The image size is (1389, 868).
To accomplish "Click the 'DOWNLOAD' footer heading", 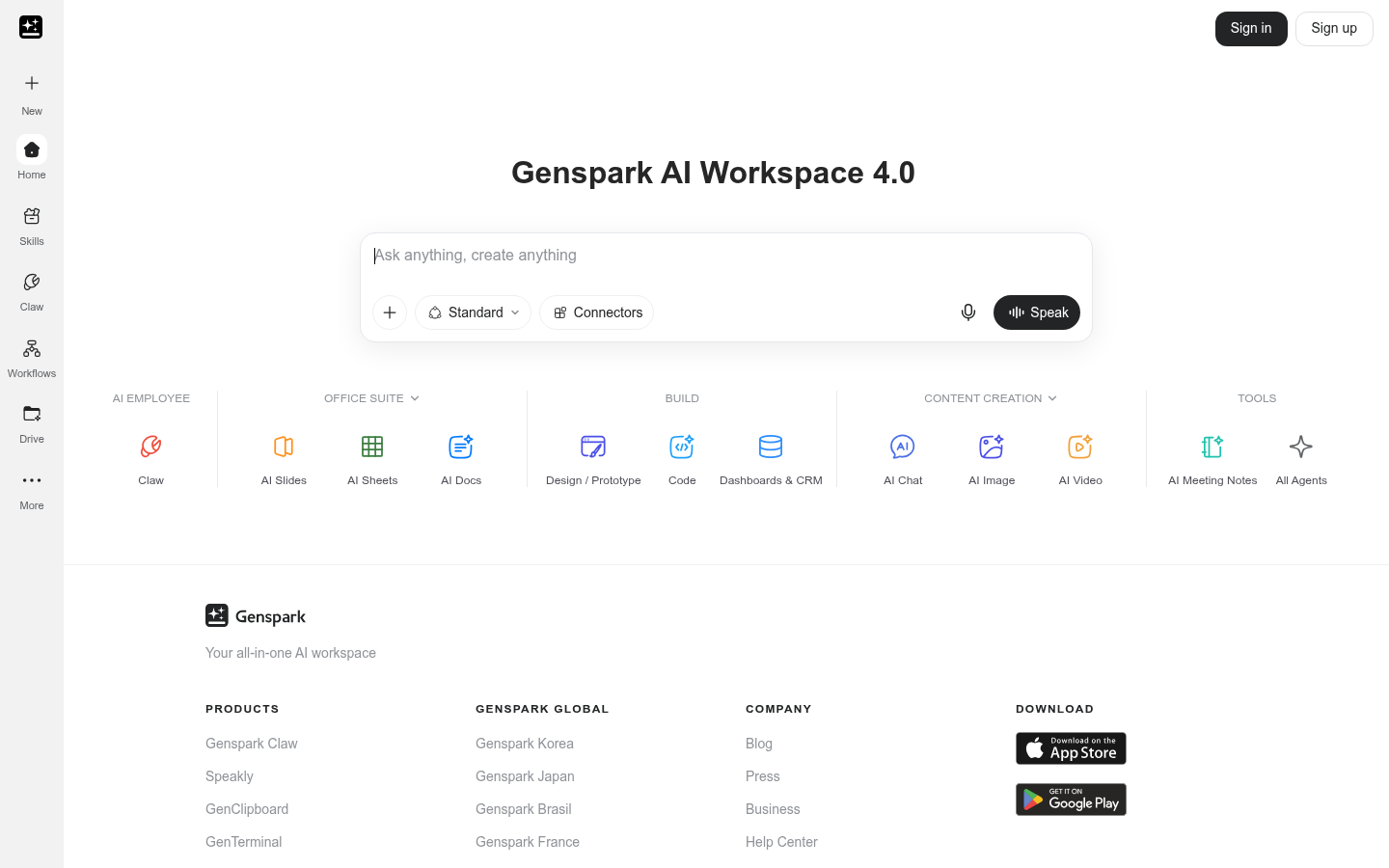I will click(1054, 709).
